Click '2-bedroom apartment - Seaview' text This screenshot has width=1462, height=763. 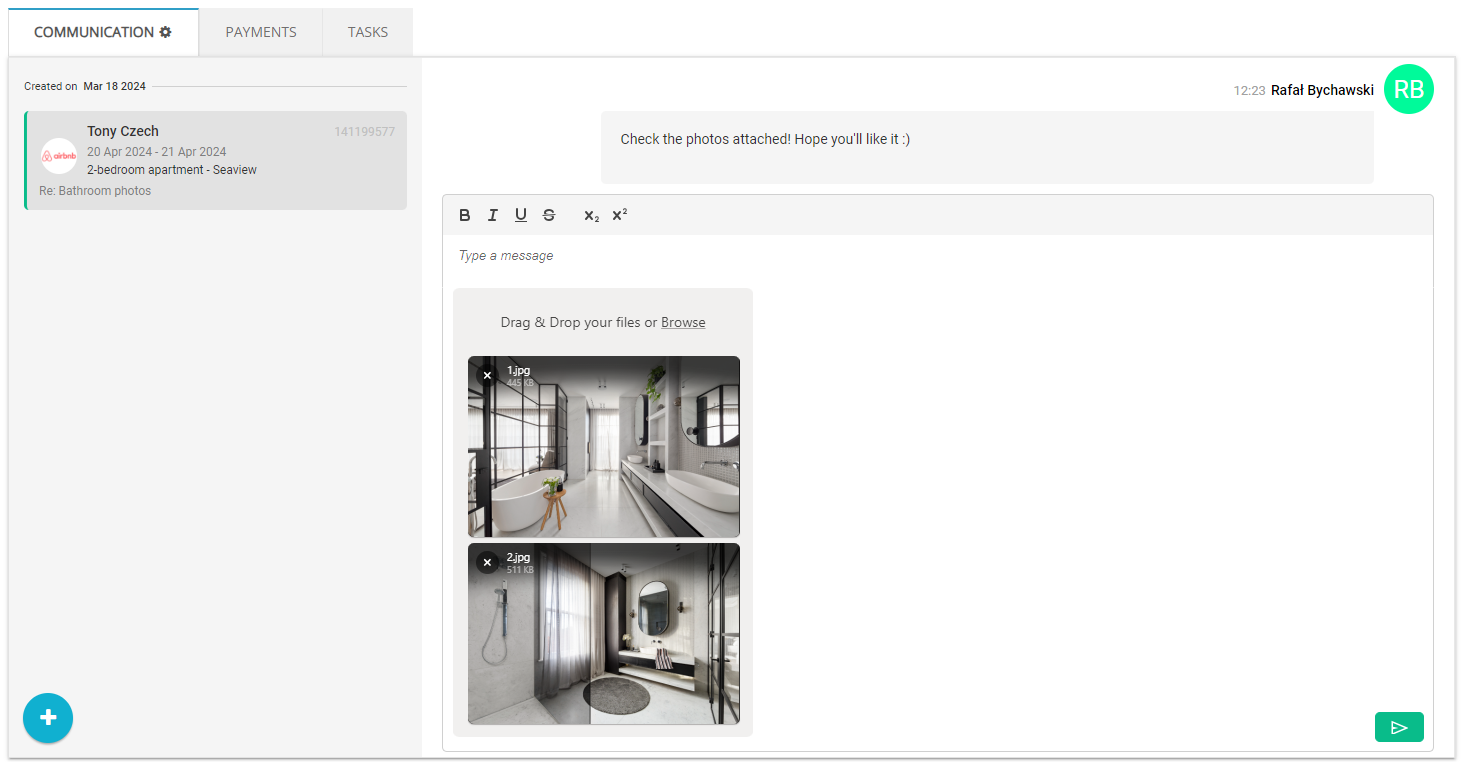pyautogui.click(x=172, y=170)
